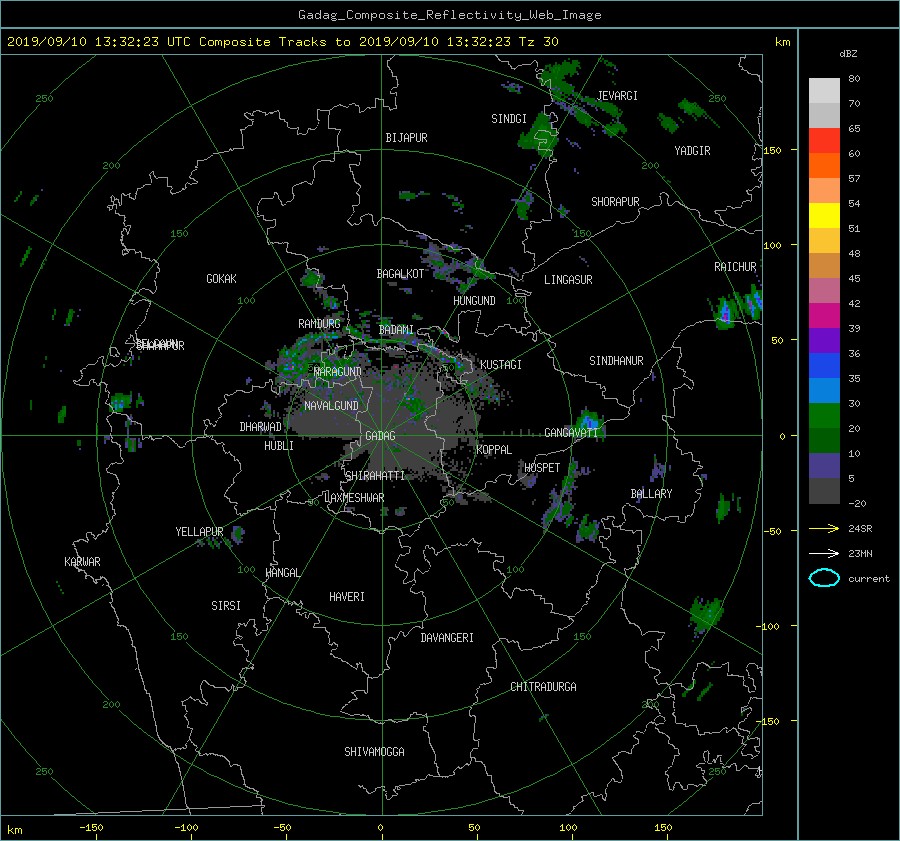Select the orange 57-60 dBZ swatch
The height and width of the screenshot is (841, 900).
click(x=824, y=166)
